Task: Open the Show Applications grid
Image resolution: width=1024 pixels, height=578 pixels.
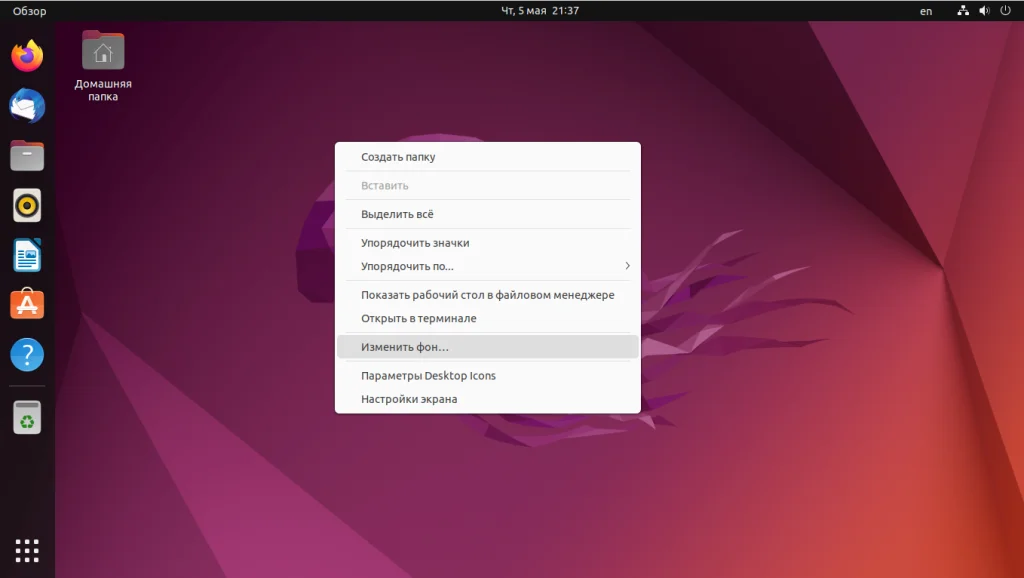Action: tap(25, 549)
